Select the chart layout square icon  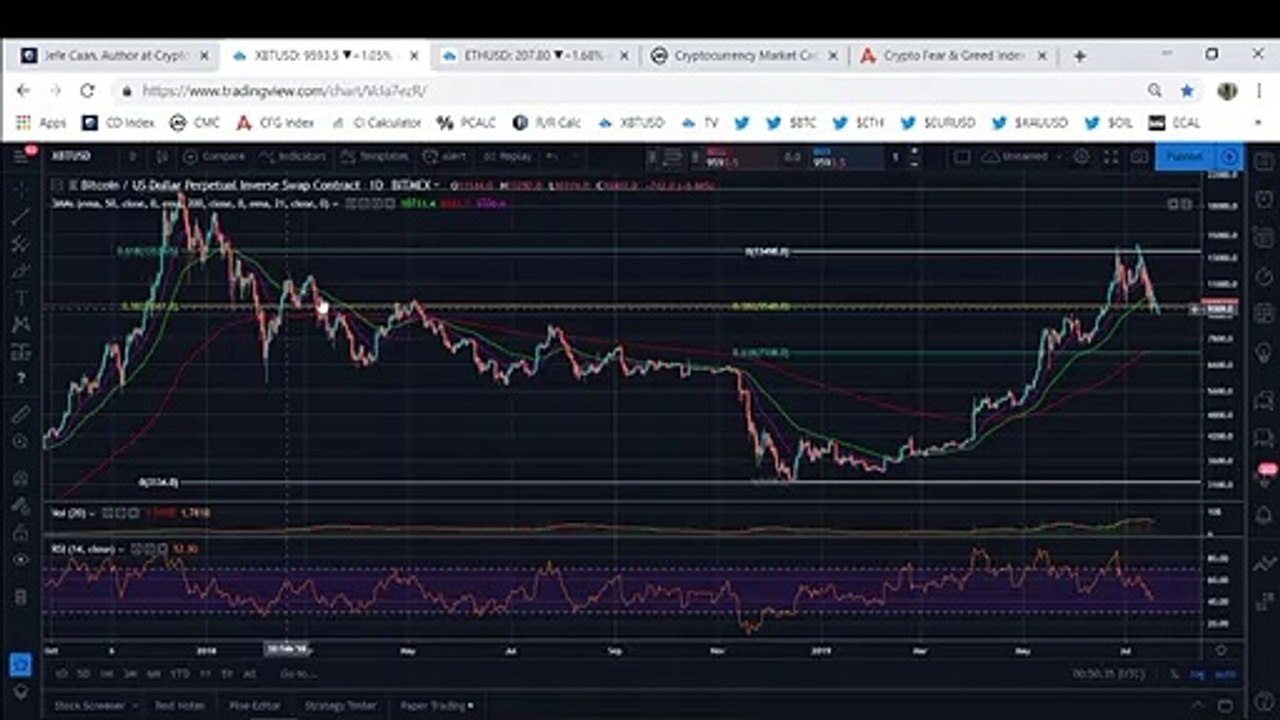961,157
